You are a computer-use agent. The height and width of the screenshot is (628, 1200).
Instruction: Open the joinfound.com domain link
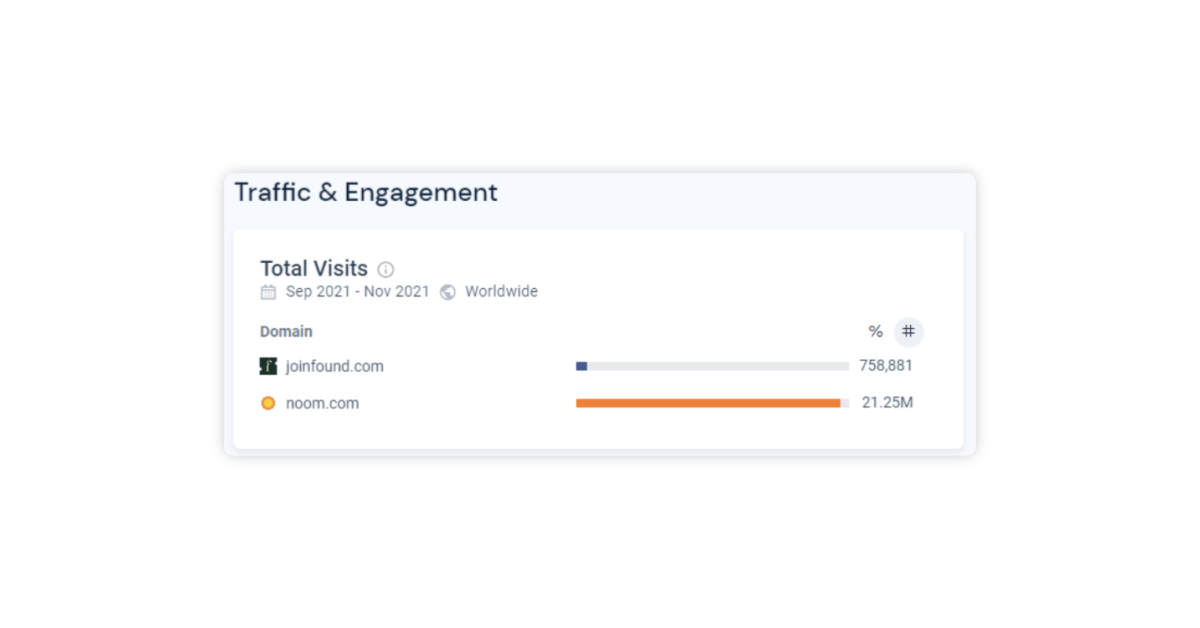[334, 366]
